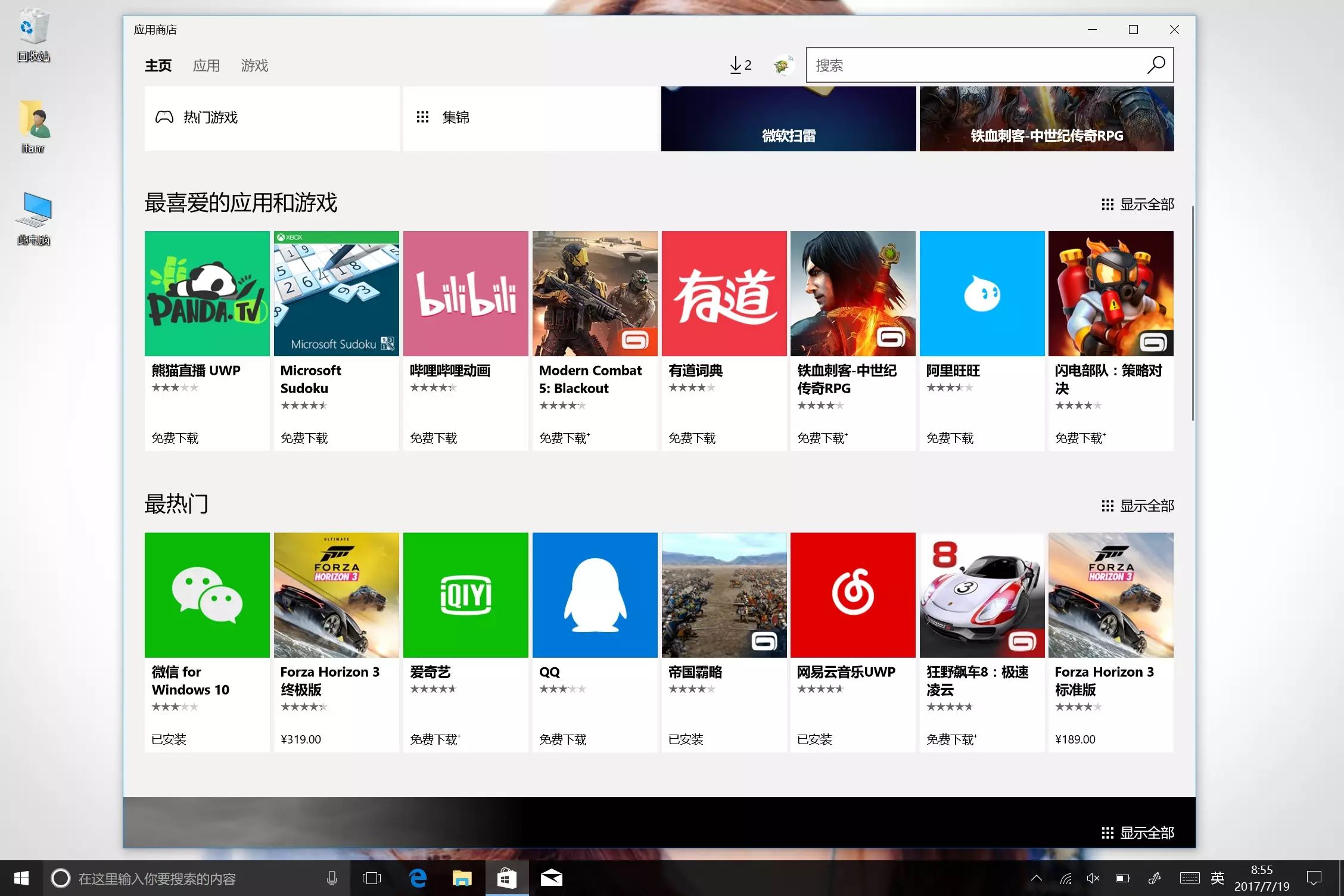This screenshot has height=896, width=1344.
Task: Click the volume icon in system tray
Action: (x=1093, y=878)
